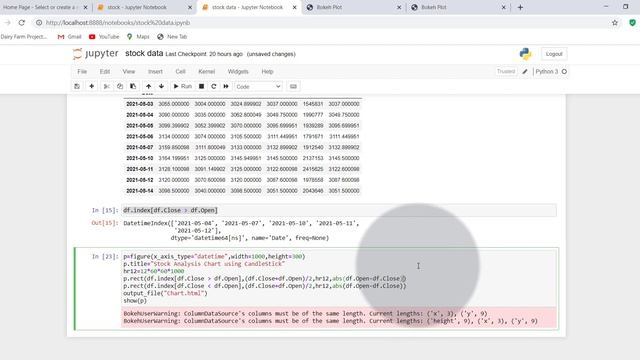Open the Edit menu
The width and height of the screenshot is (640, 360).
(105, 71)
